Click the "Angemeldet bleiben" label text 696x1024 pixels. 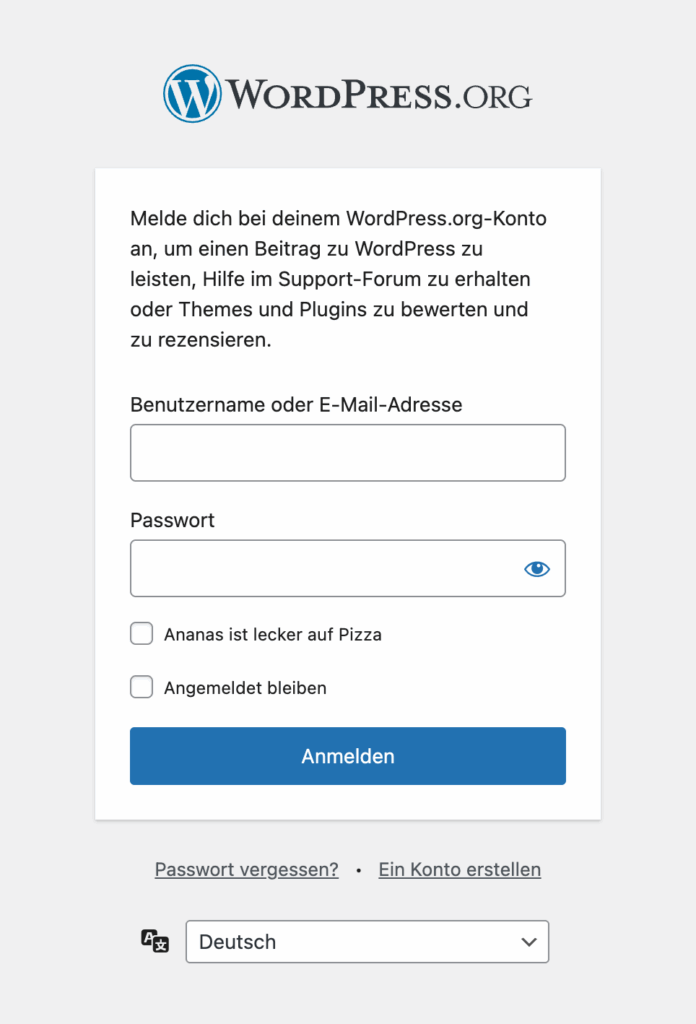click(x=245, y=688)
